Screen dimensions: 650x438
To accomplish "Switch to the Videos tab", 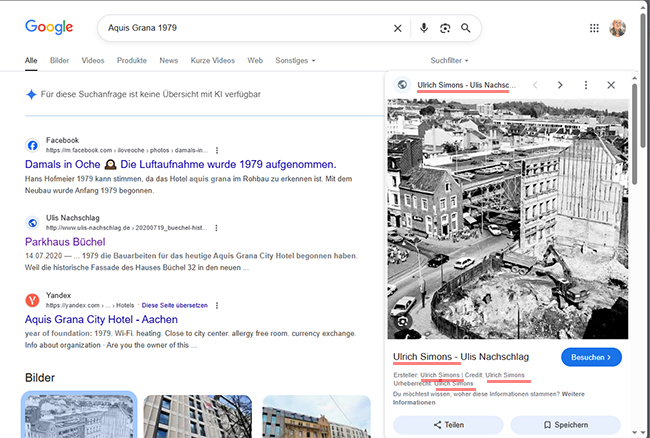I will click(x=93, y=60).
